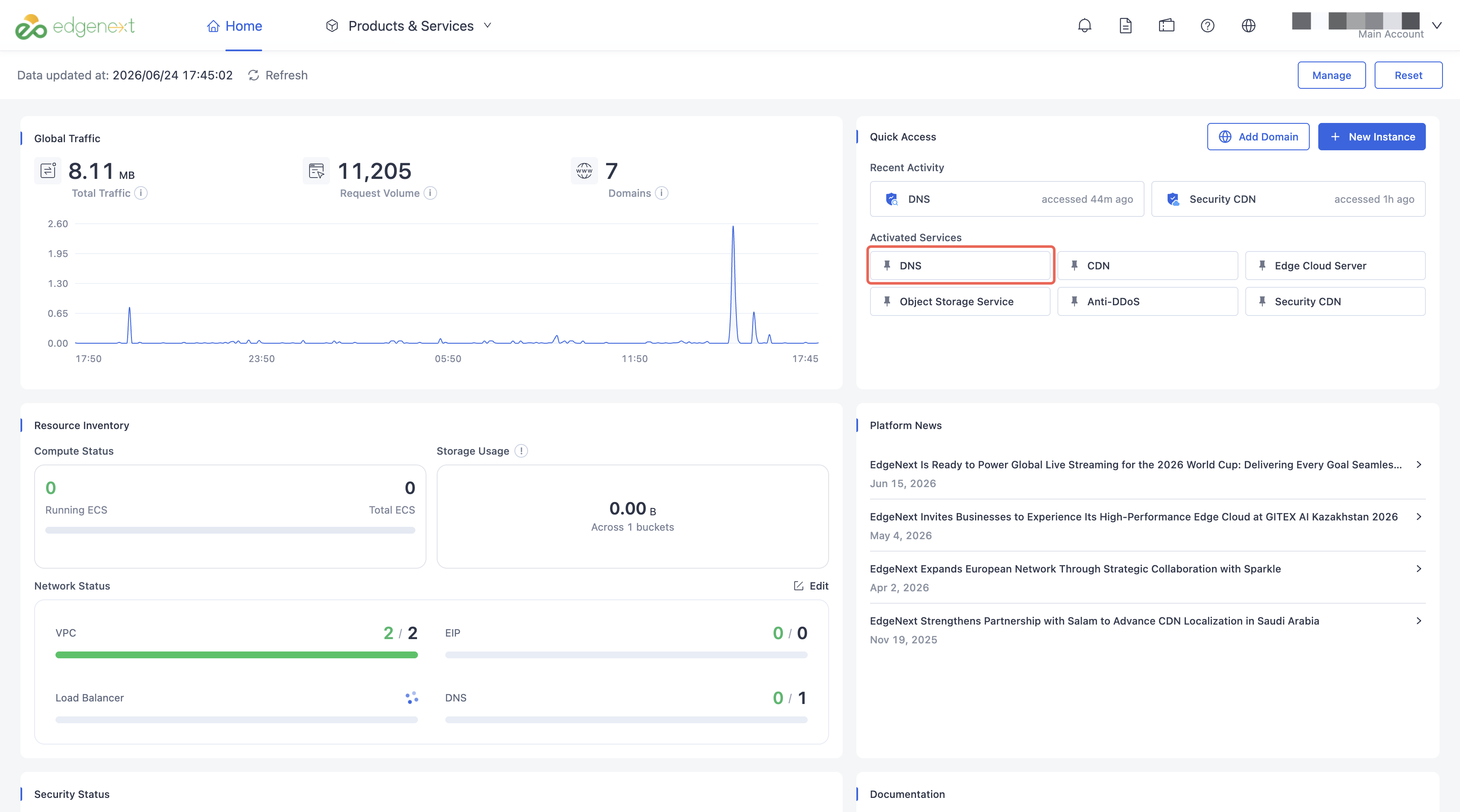Open the billing wallet icon
1460x812 pixels.
[x=1166, y=26]
